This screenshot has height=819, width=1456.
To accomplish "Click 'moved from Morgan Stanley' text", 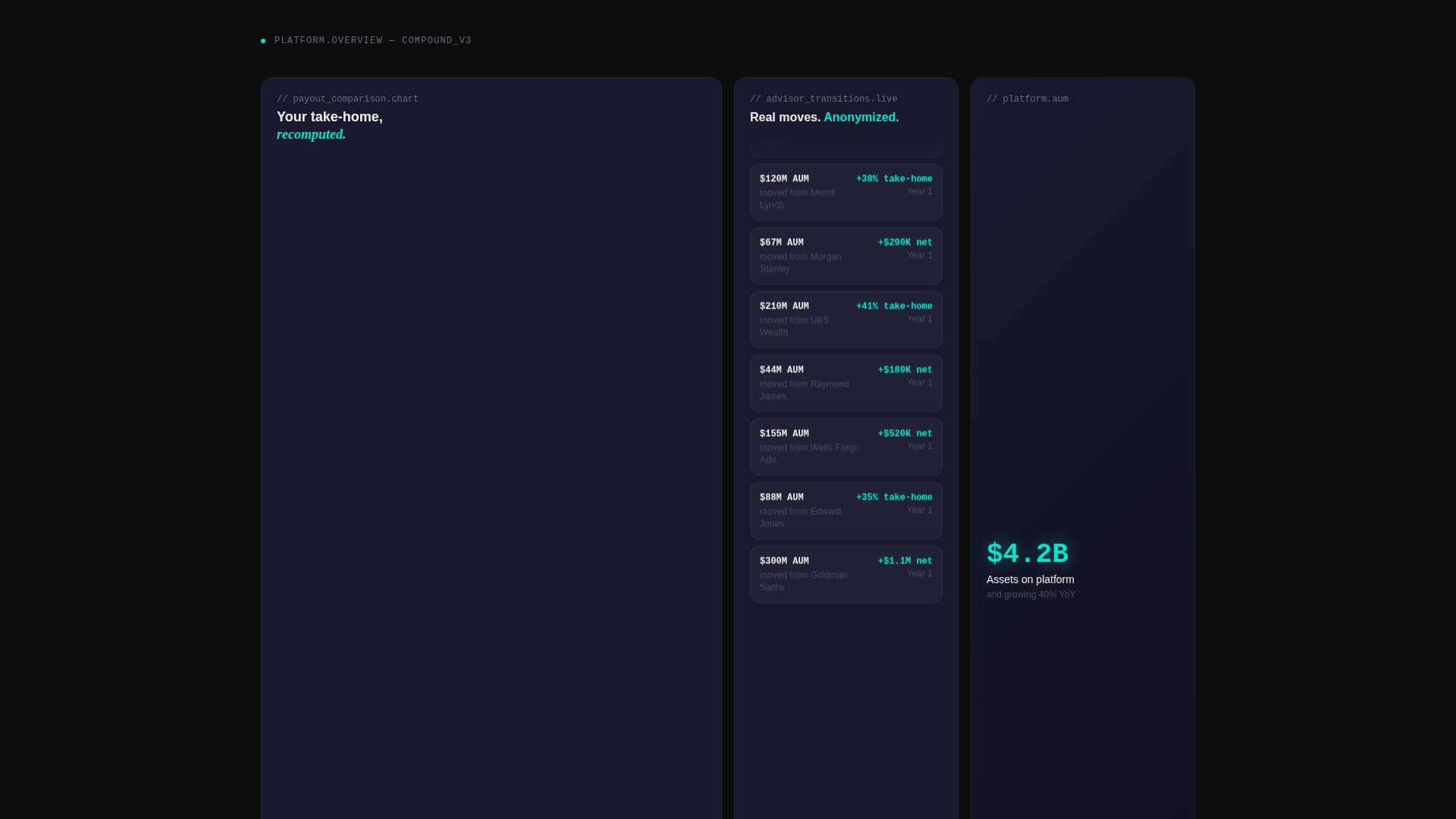I will 801,262.
